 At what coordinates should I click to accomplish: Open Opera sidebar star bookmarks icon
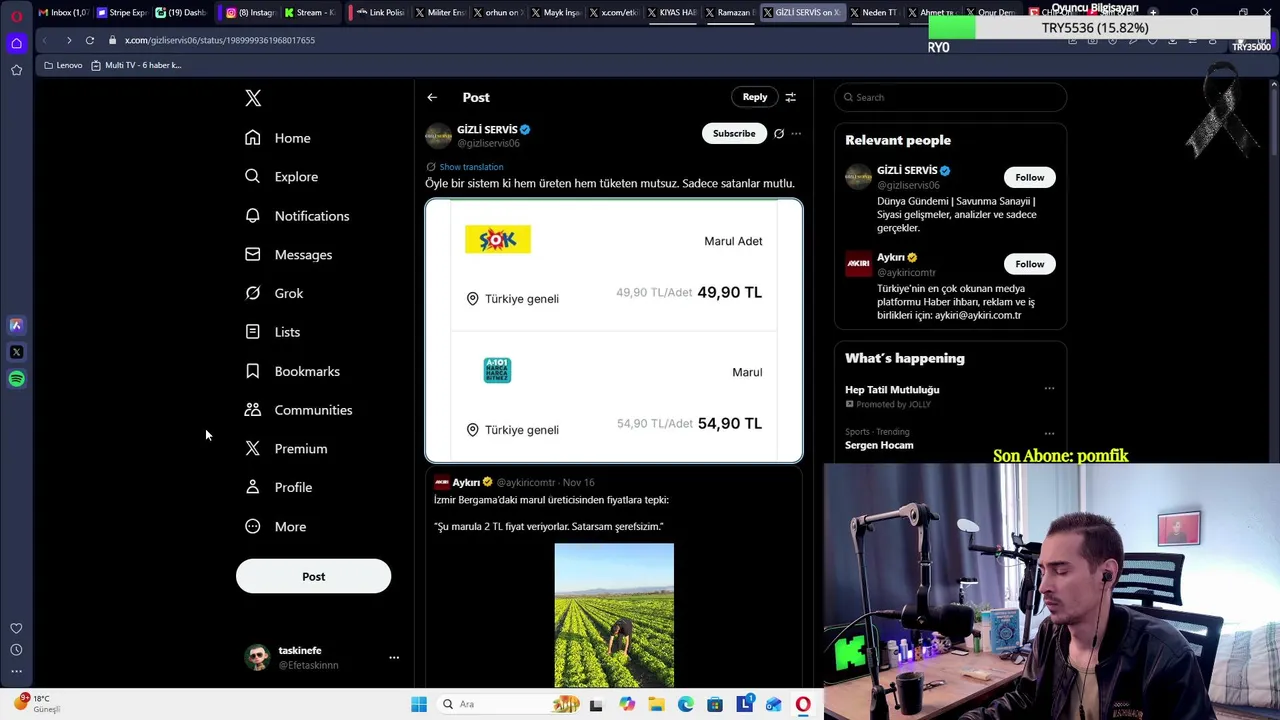(x=16, y=70)
